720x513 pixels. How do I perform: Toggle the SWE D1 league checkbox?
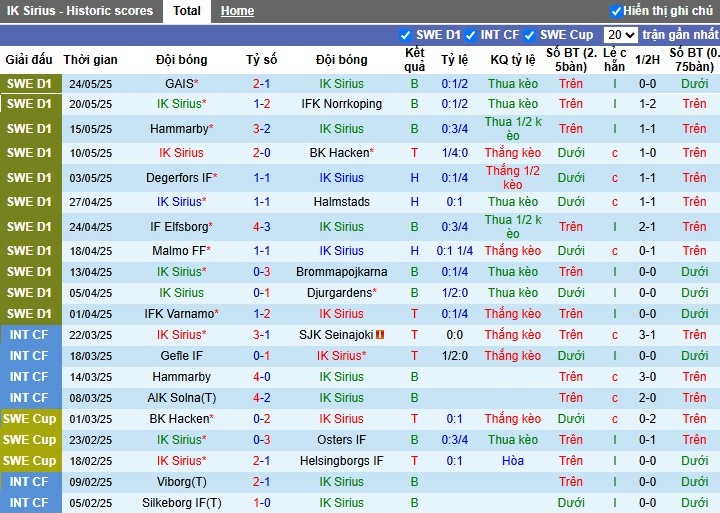[x=406, y=35]
